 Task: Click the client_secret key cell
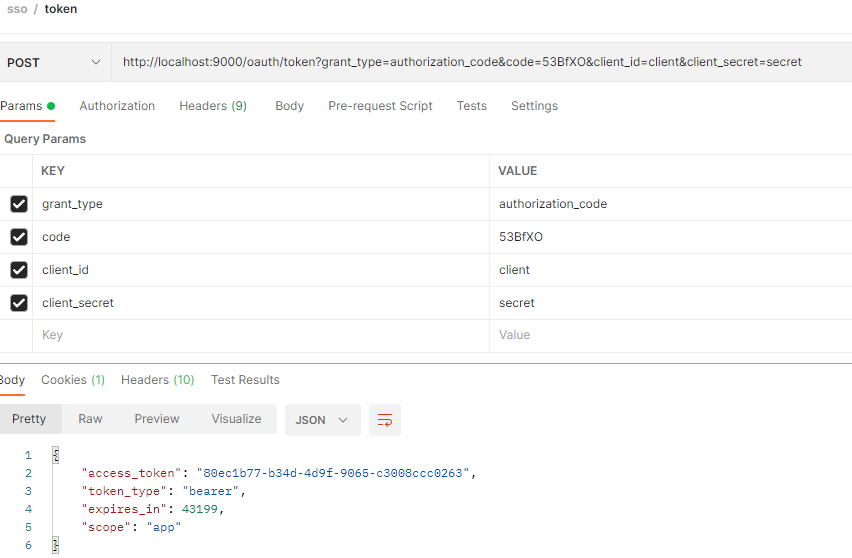click(261, 303)
